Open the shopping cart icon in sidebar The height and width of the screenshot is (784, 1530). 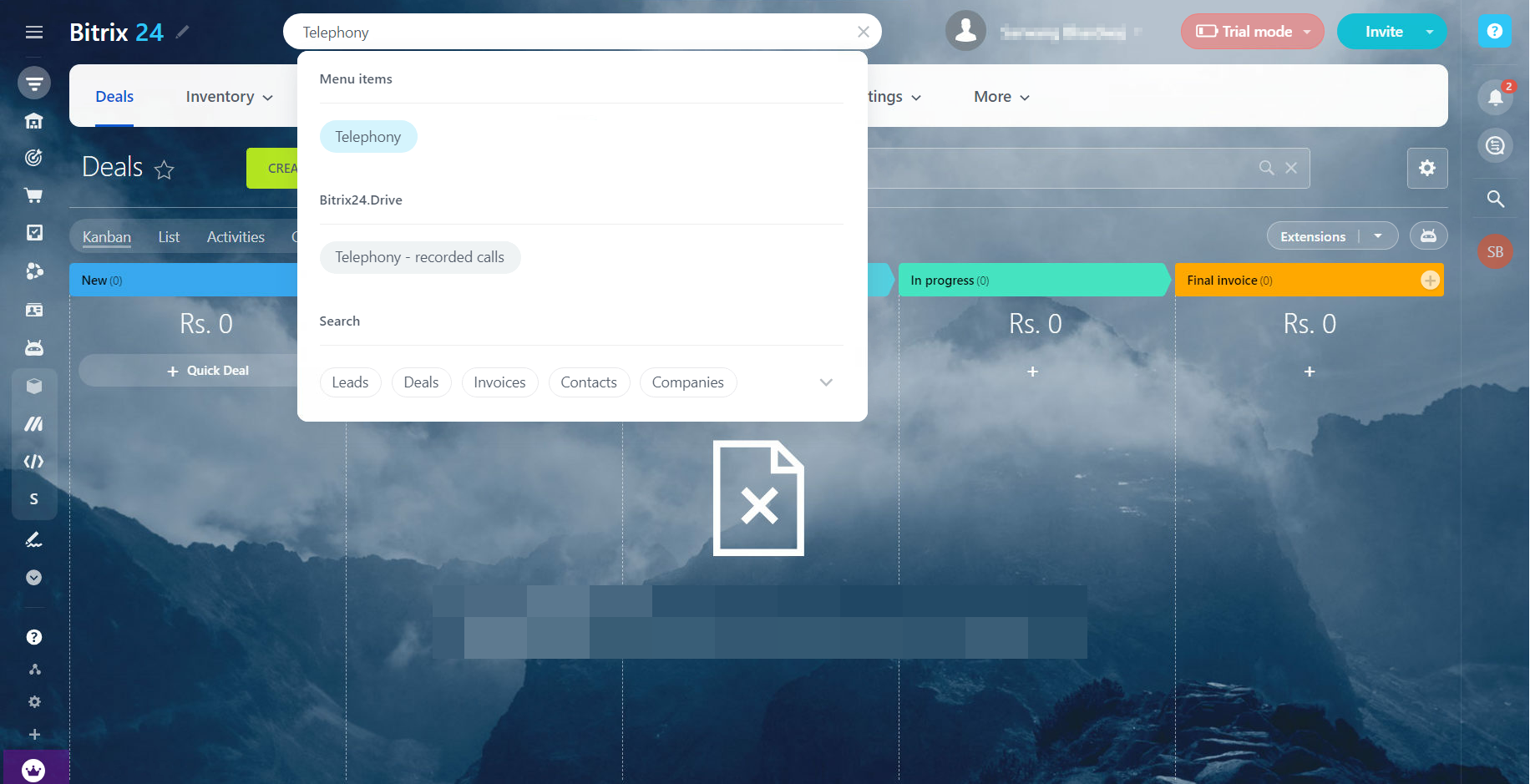coord(34,195)
